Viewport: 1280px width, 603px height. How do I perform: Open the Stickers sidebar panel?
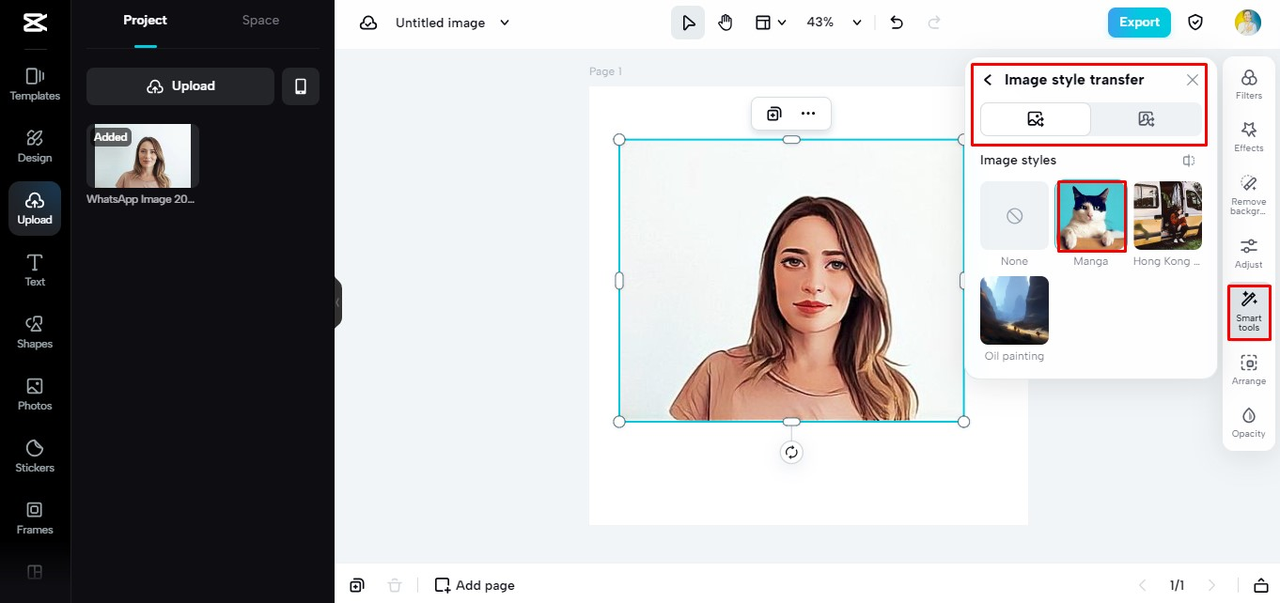click(x=35, y=456)
